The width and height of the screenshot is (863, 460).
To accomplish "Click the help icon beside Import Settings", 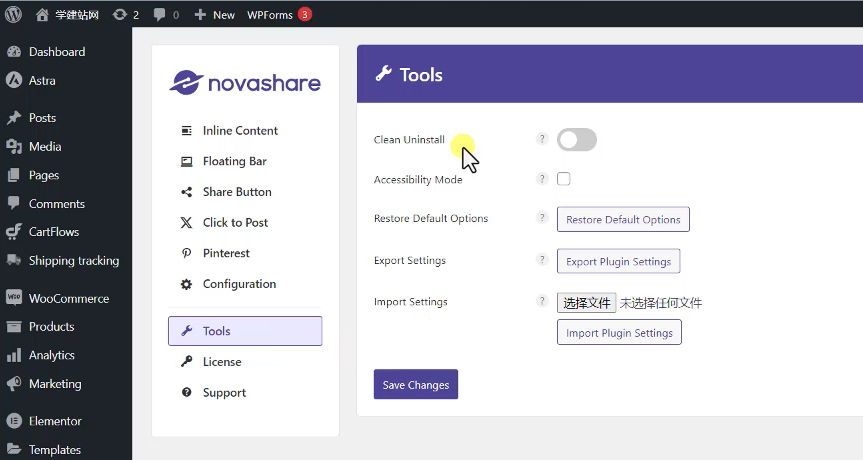I will click(542, 301).
